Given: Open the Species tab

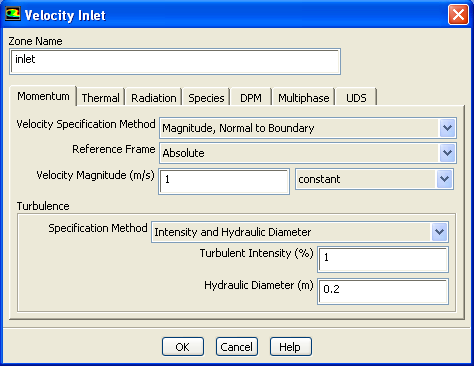Looking at the screenshot, I should click(206, 98).
